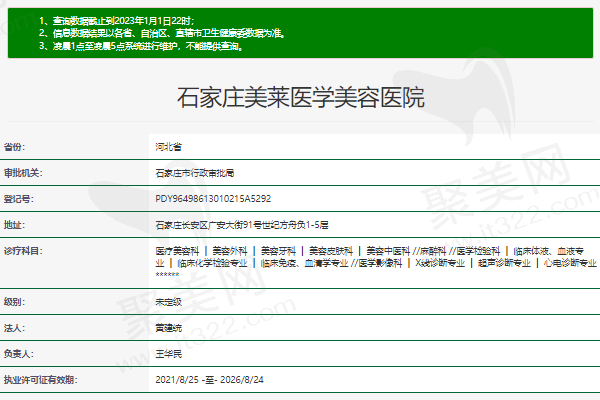Click the 审批机关 label
The height and width of the screenshot is (400, 600).
[23, 173]
